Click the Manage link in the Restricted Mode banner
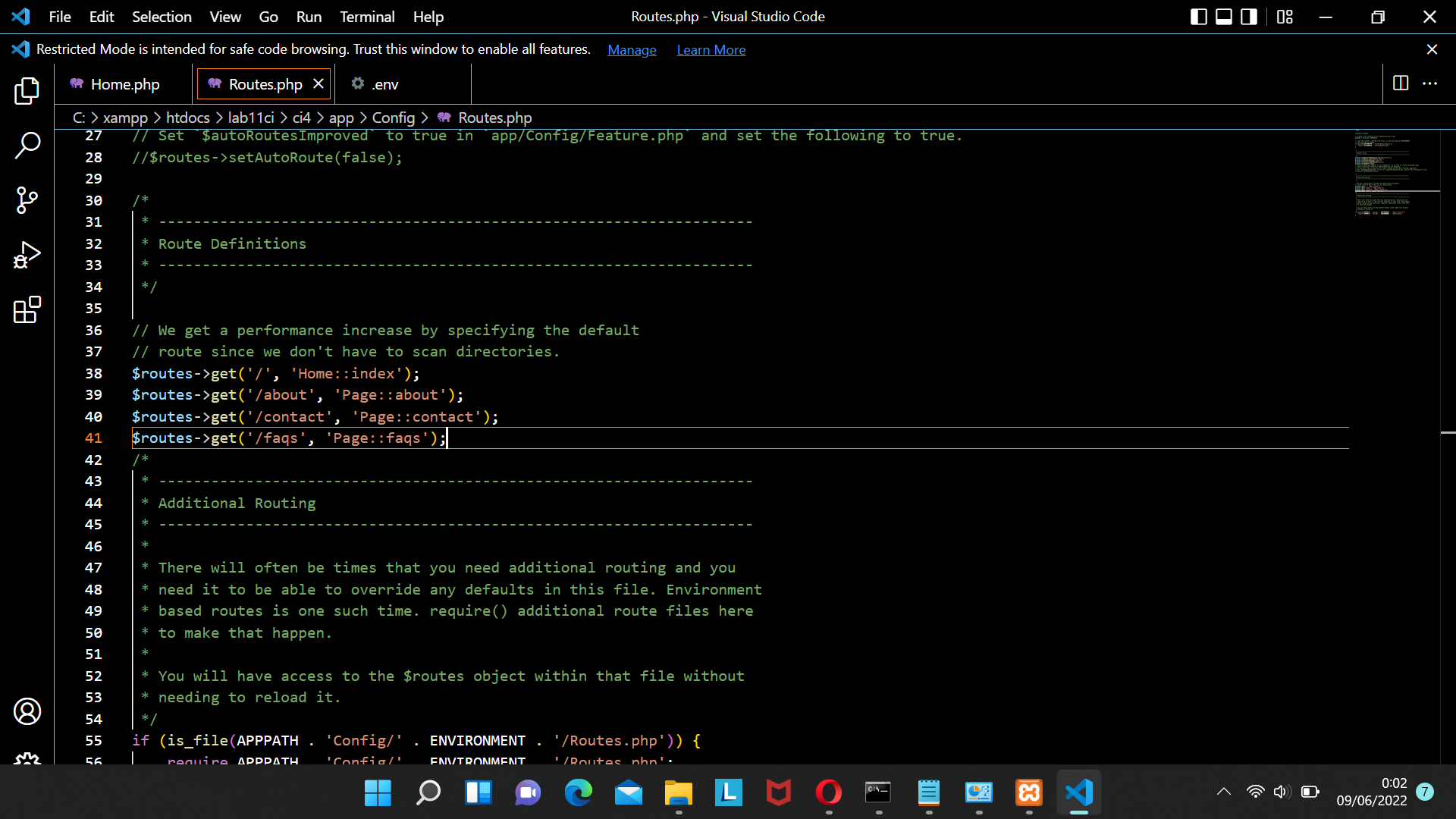Screen dimensions: 1456x819 (632, 49)
